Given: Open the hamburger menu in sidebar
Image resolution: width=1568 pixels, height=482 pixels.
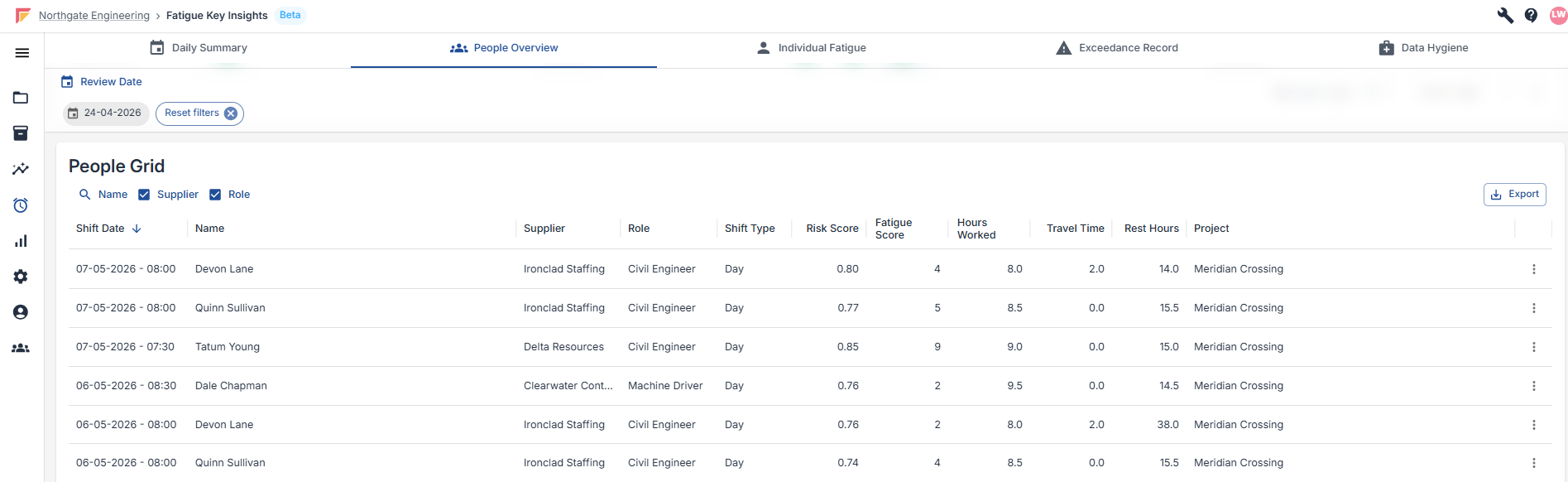Looking at the screenshot, I should (x=22, y=53).
